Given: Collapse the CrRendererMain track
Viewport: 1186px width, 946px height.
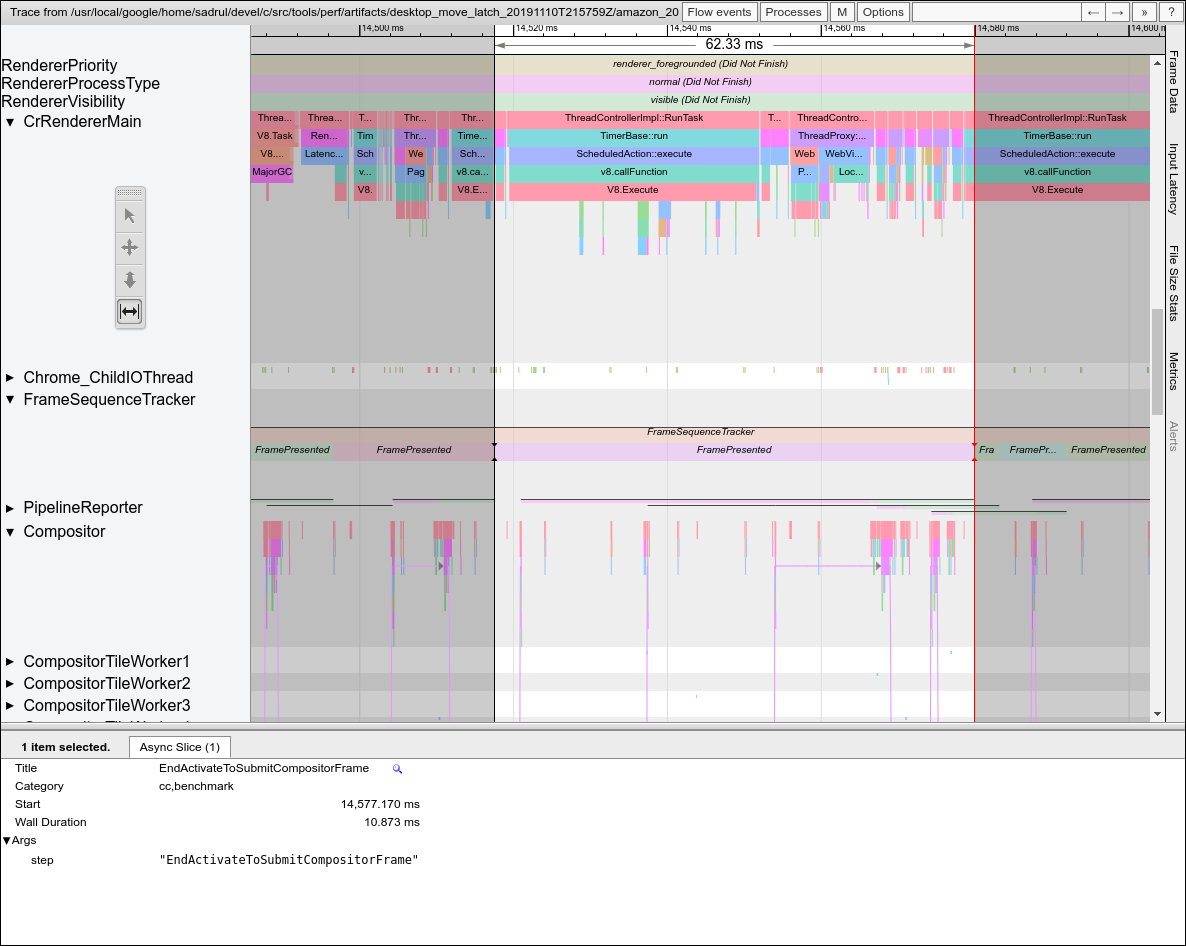Looking at the screenshot, I should click(10, 122).
